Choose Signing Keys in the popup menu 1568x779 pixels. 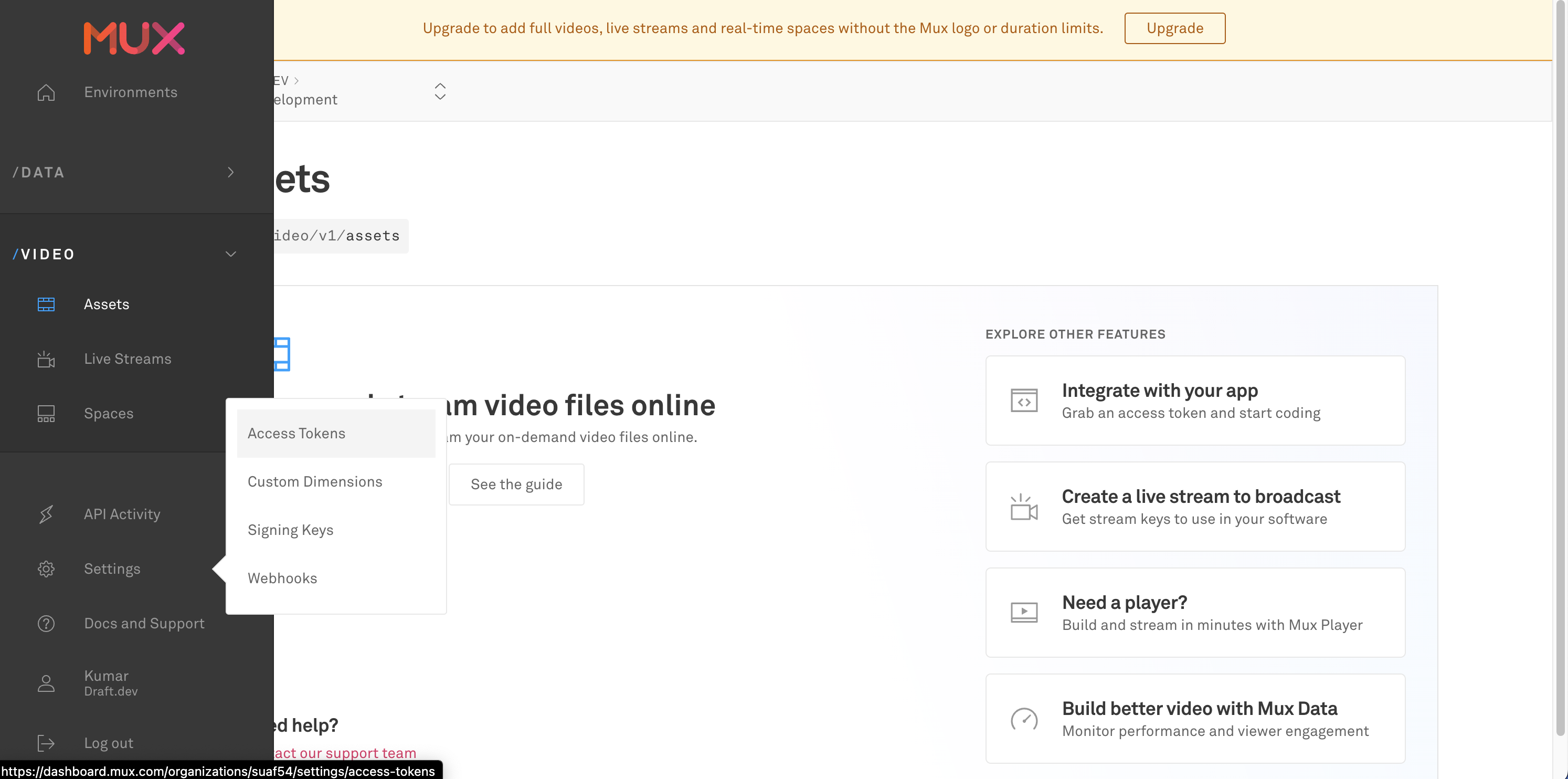point(290,530)
